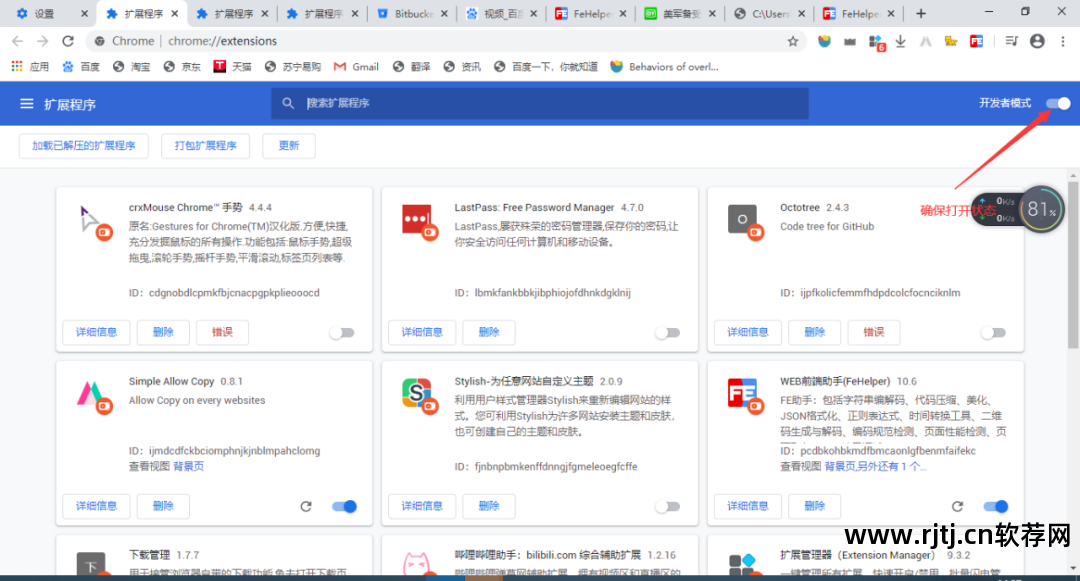The image size is (1080, 581).
Task: Click the search magnifier icon
Action: click(x=288, y=103)
